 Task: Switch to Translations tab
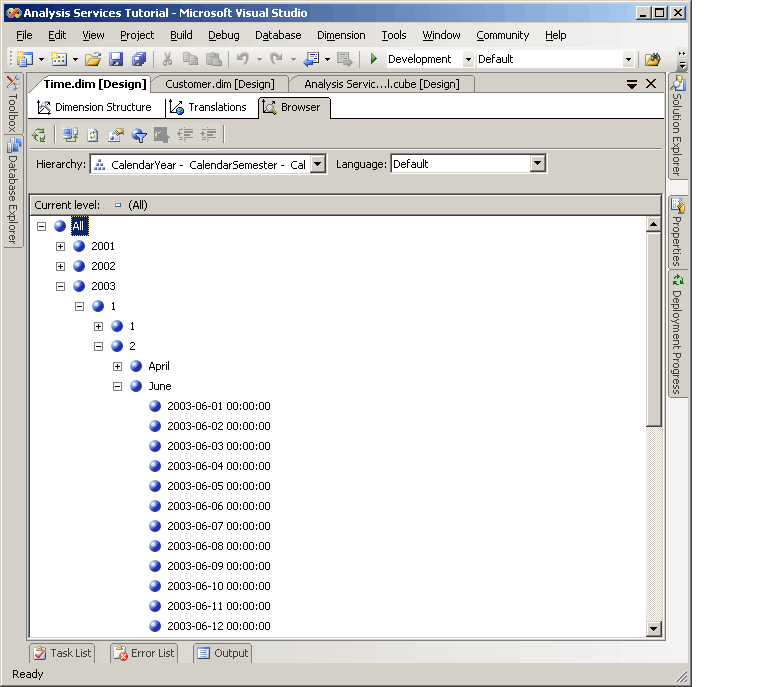point(208,107)
